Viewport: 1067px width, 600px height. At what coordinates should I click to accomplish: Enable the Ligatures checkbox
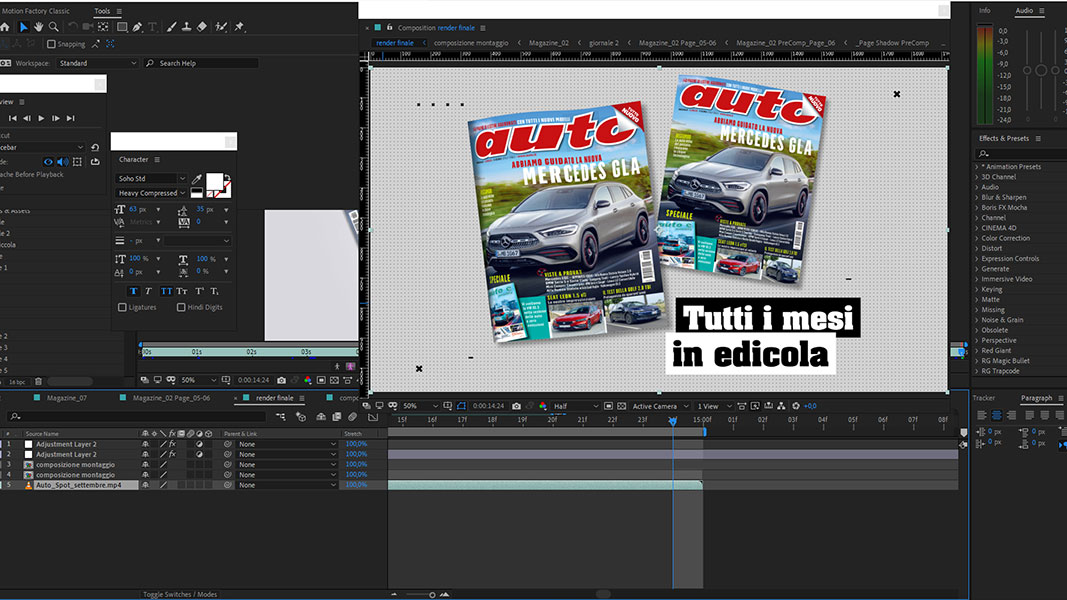tap(122, 307)
